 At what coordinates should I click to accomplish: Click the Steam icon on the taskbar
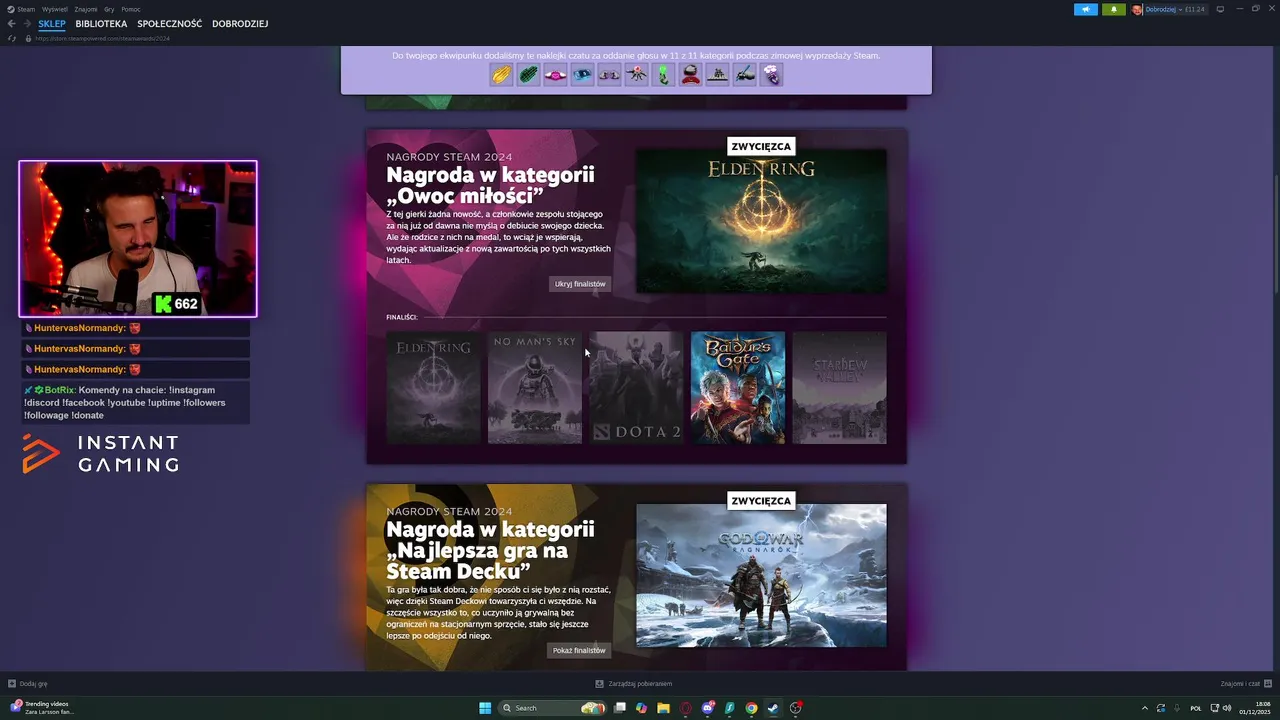click(773, 708)
